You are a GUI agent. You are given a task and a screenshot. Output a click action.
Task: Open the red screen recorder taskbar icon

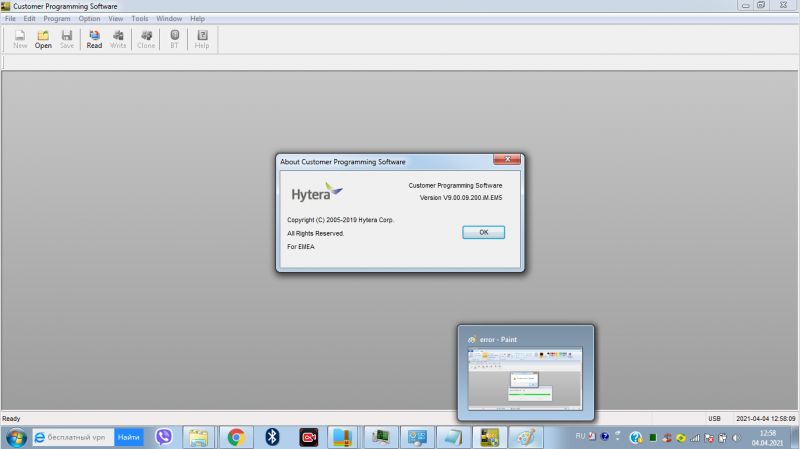click(309, 437)
